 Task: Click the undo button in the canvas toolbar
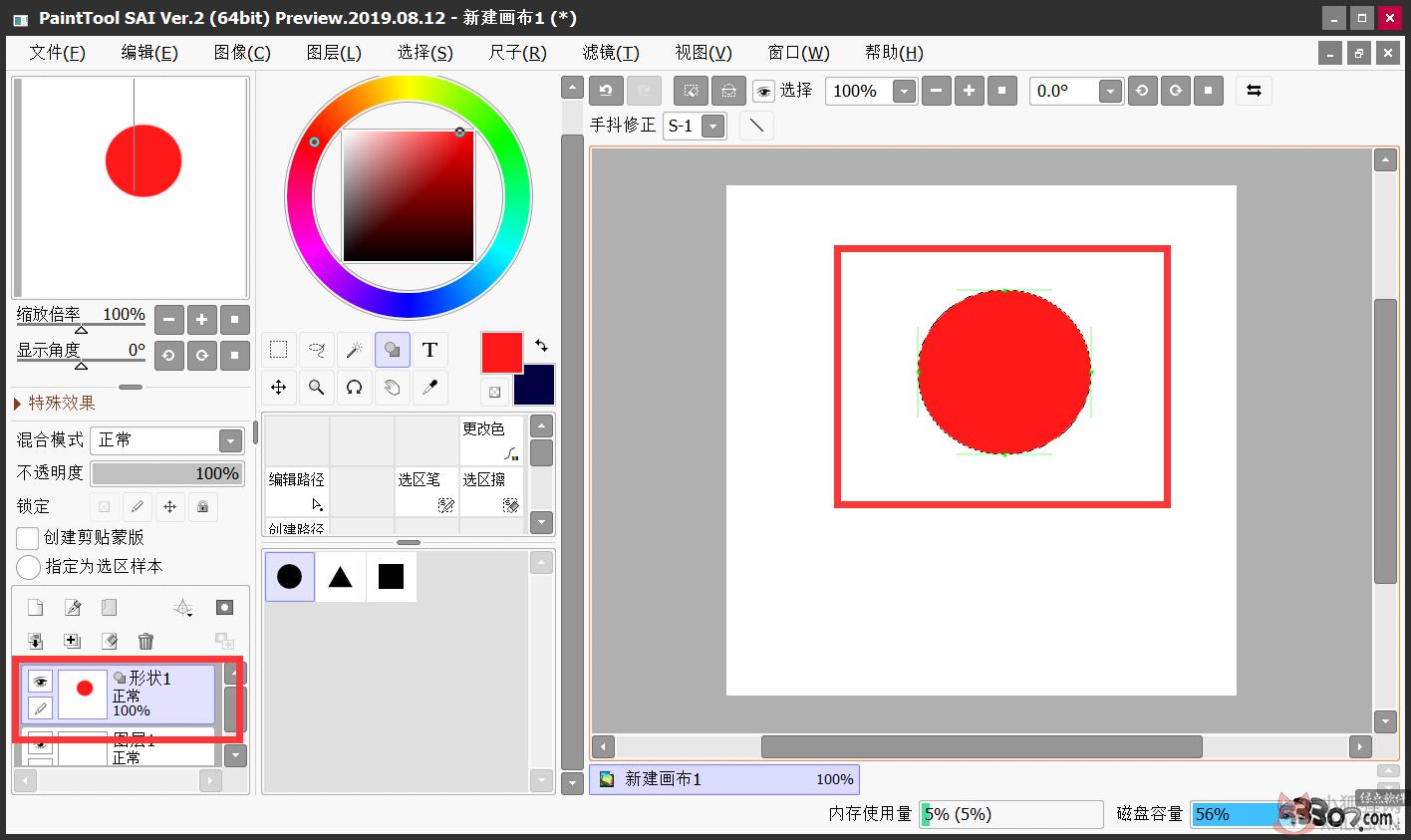click(x=606, y=91)
